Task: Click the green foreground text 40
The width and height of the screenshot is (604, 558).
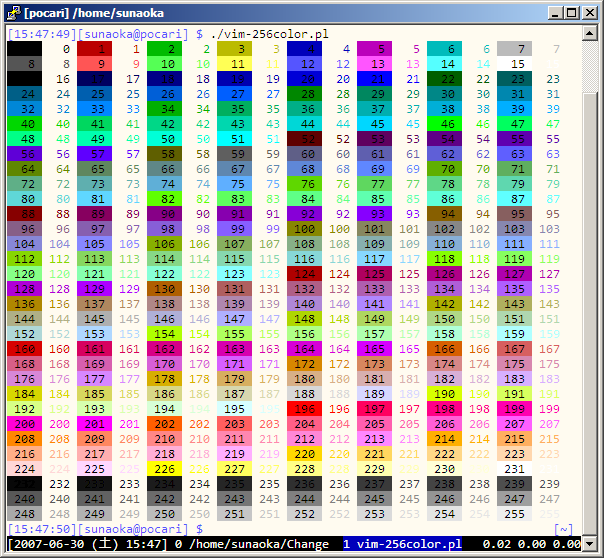Action: 63,124
